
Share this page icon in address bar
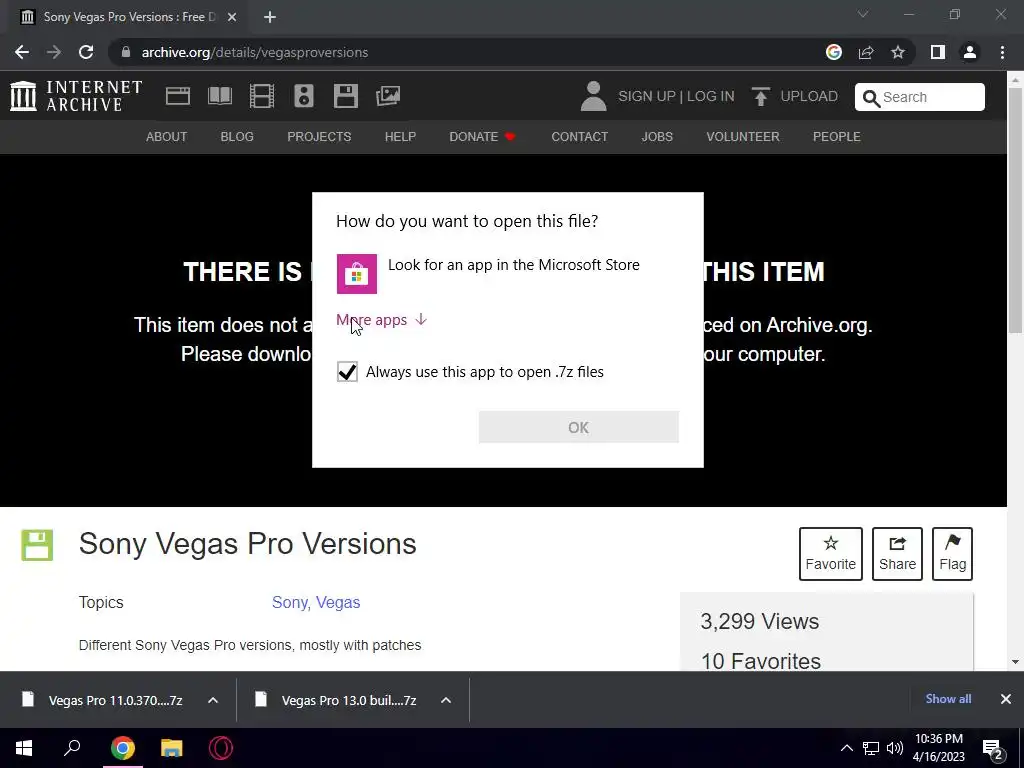[866, 52]
